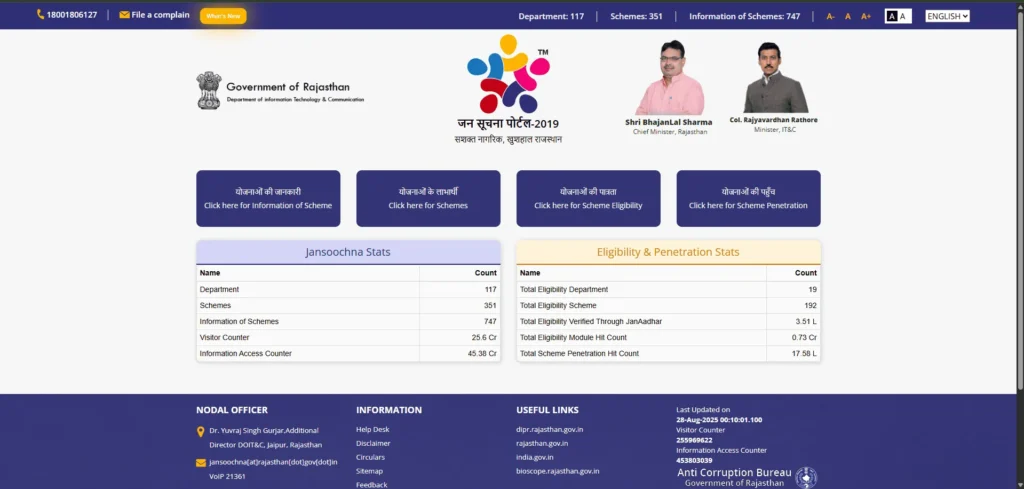Click the location pin icon under Nodal Officer
Image resolution: width=1024 pixels, height=489 pixels.
[x=200, y=431]
